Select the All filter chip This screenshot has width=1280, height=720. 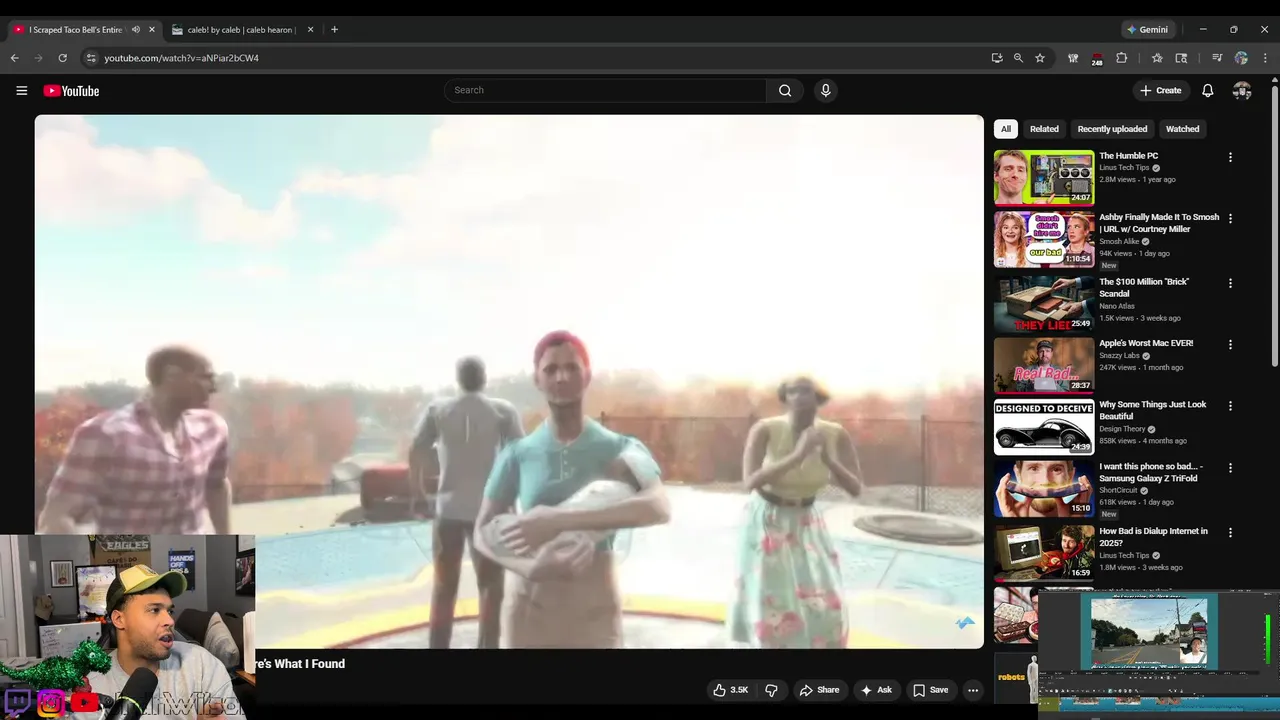pyautogui.click(x=1006, y=129)
